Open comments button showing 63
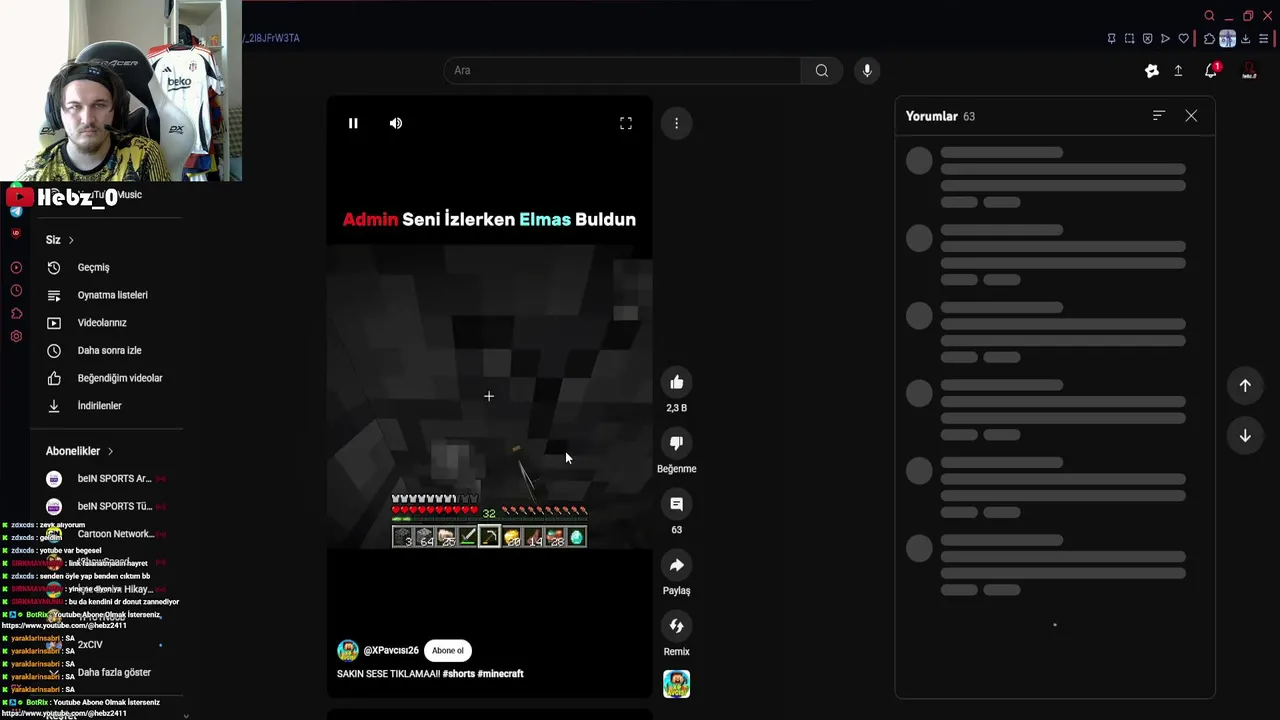 [x=677, y=504]
